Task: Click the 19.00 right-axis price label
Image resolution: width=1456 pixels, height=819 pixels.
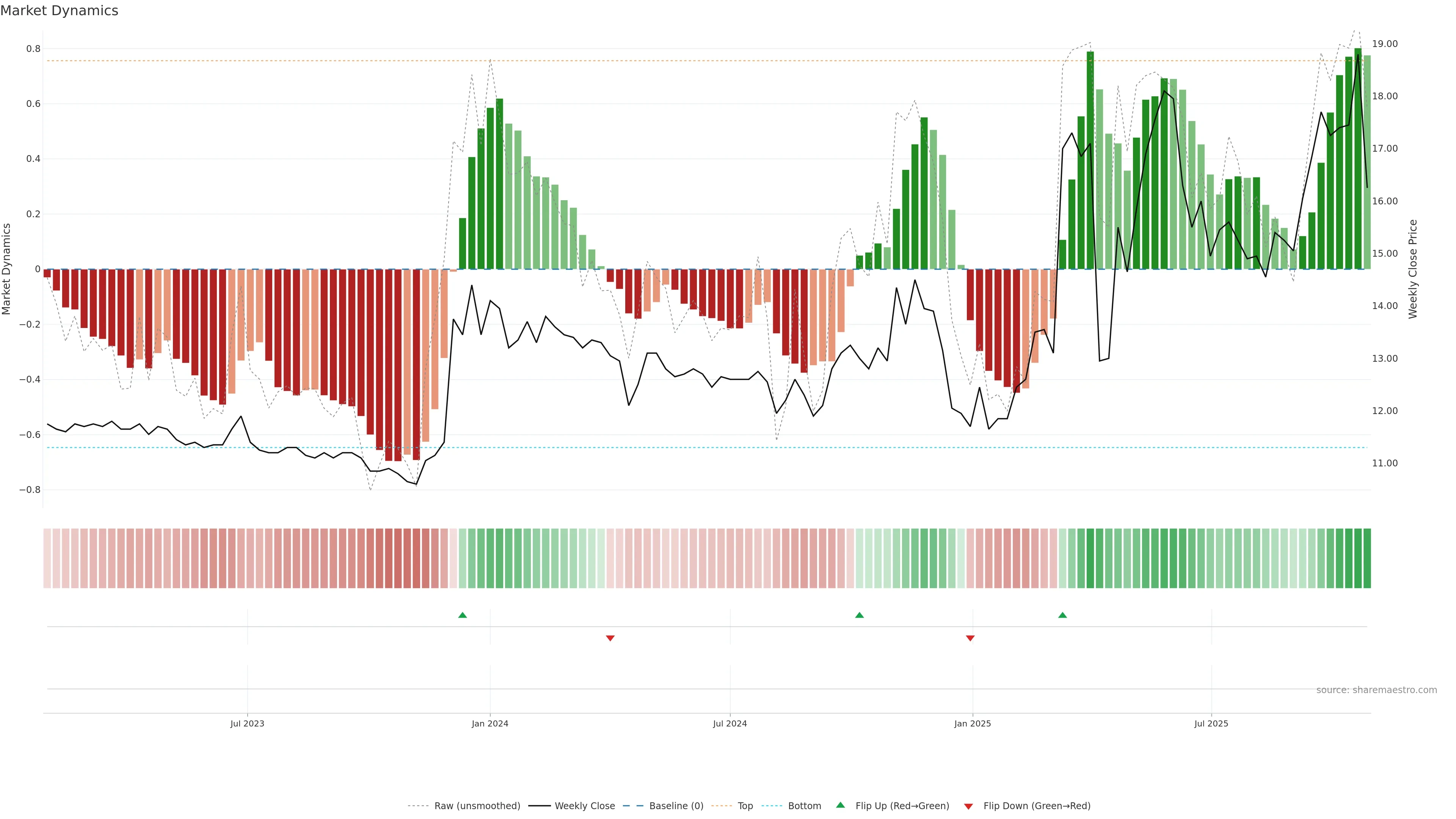Action: pyautogui.click(x=1385, y=44)
